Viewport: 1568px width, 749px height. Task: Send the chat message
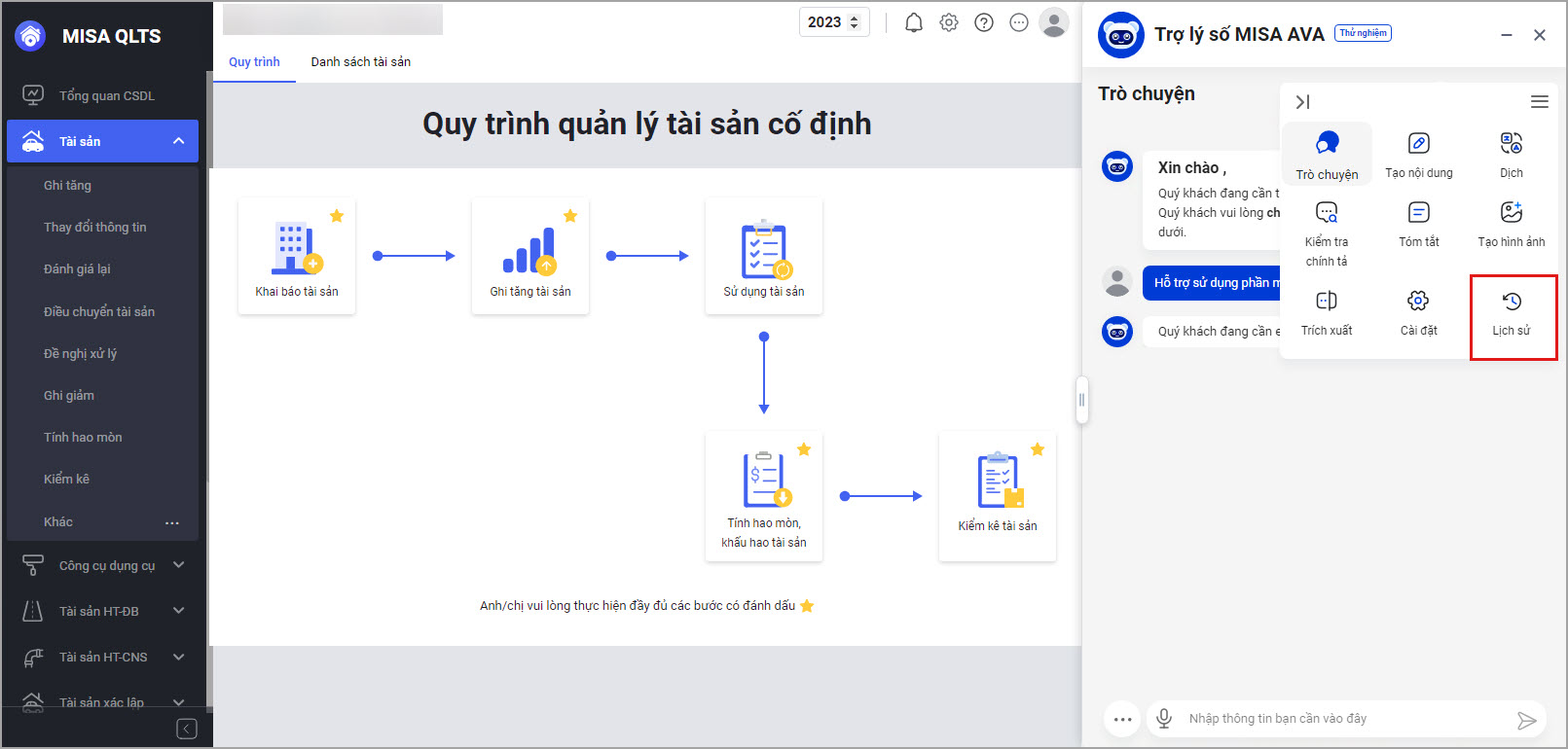[x=1526, y=720]
